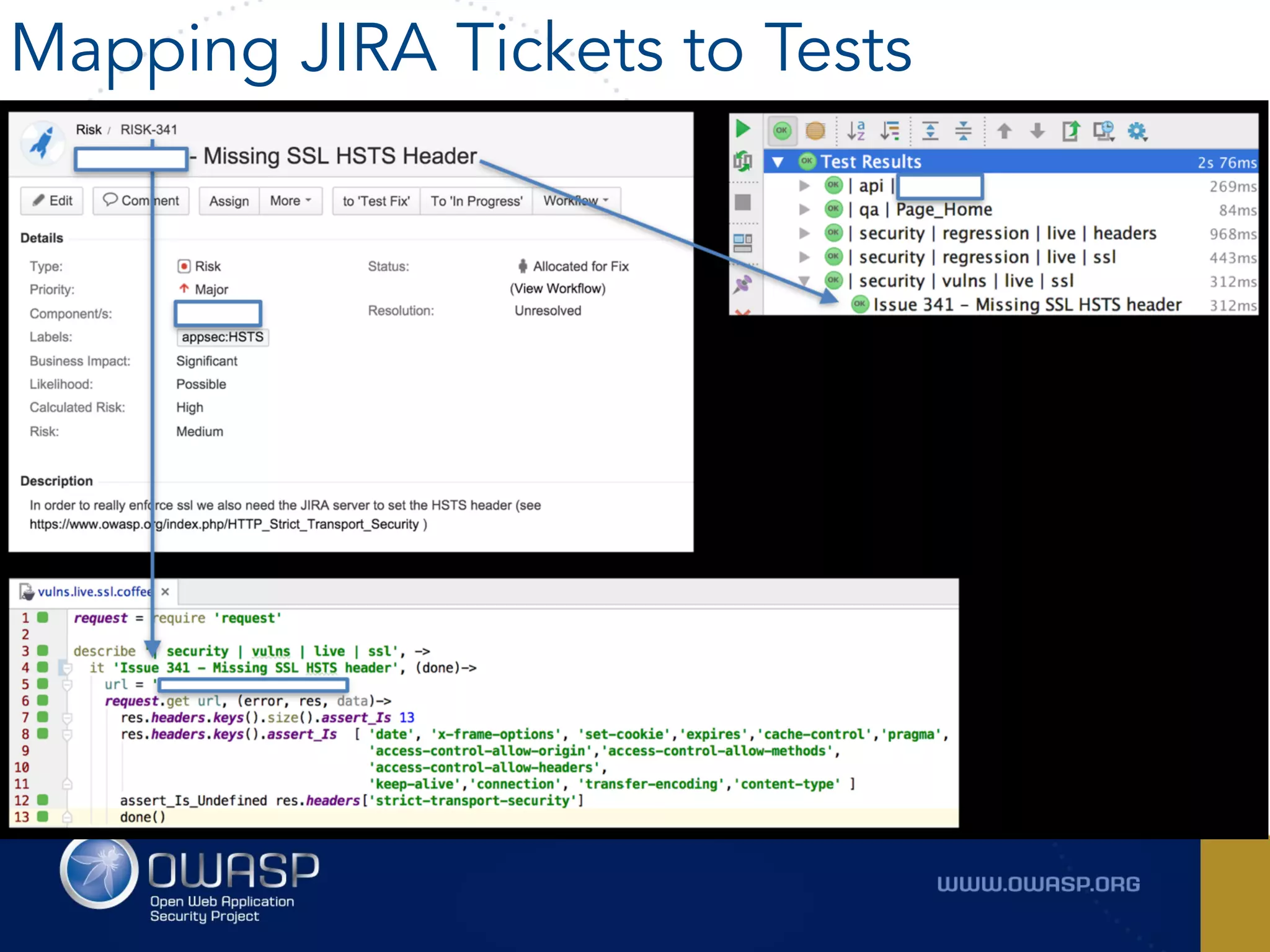Open the Workflow dropdown
Viewport: 1270px width, 952px height.
[577, 201]
